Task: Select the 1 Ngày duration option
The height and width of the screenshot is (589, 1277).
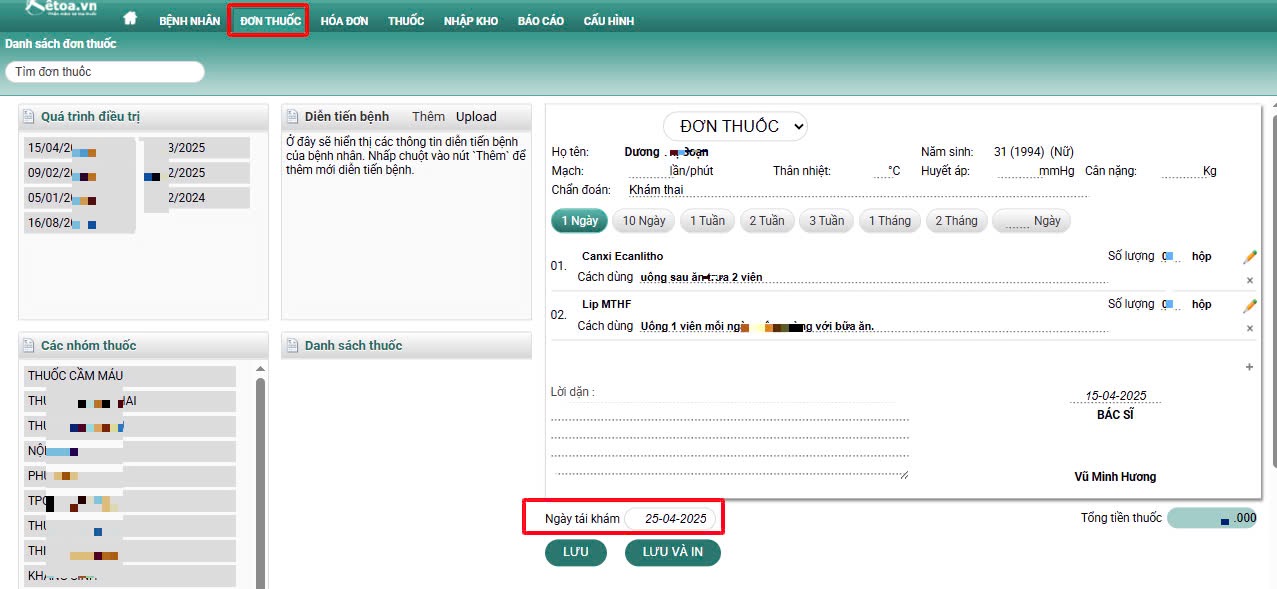Action: 579,221
